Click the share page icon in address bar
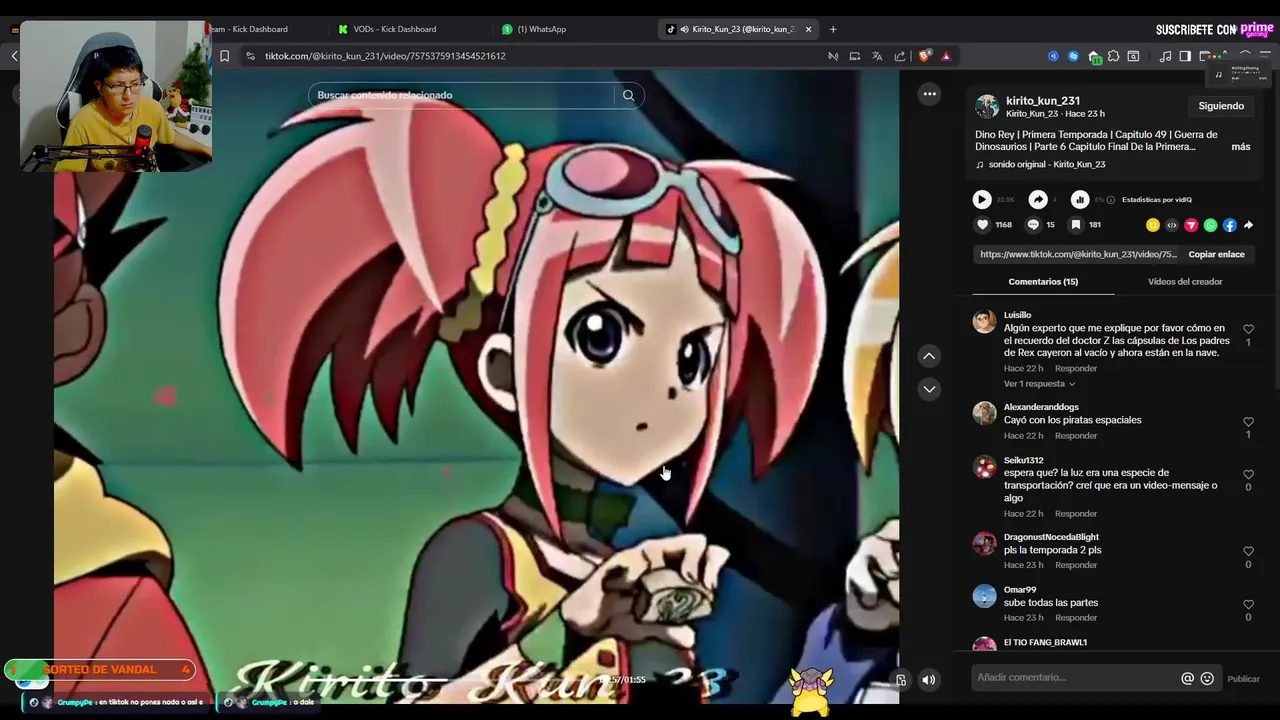Viewport: 1280px width, 720px height. [x=900, y=56]
